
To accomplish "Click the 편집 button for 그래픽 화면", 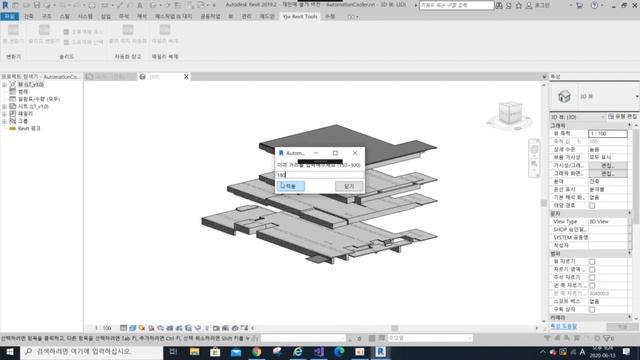I will (x=607, y=173).
